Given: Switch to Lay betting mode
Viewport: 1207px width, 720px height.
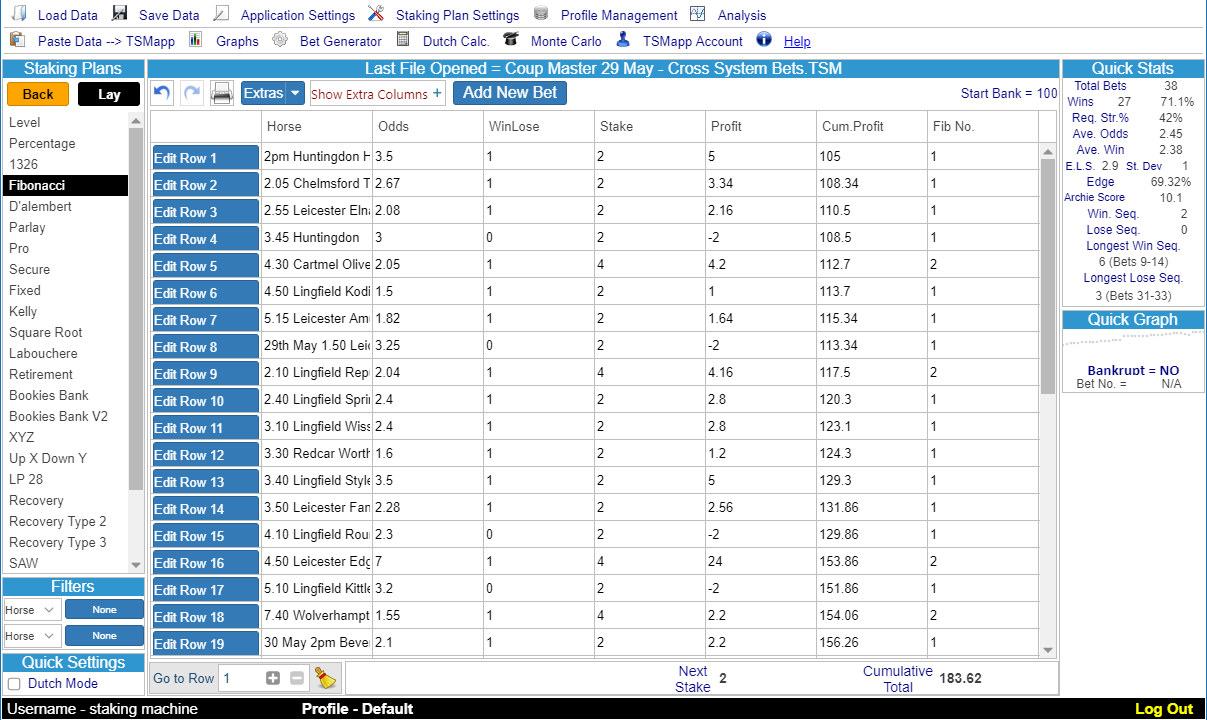Looking at the screenshot, I should (x=109, y=94).
